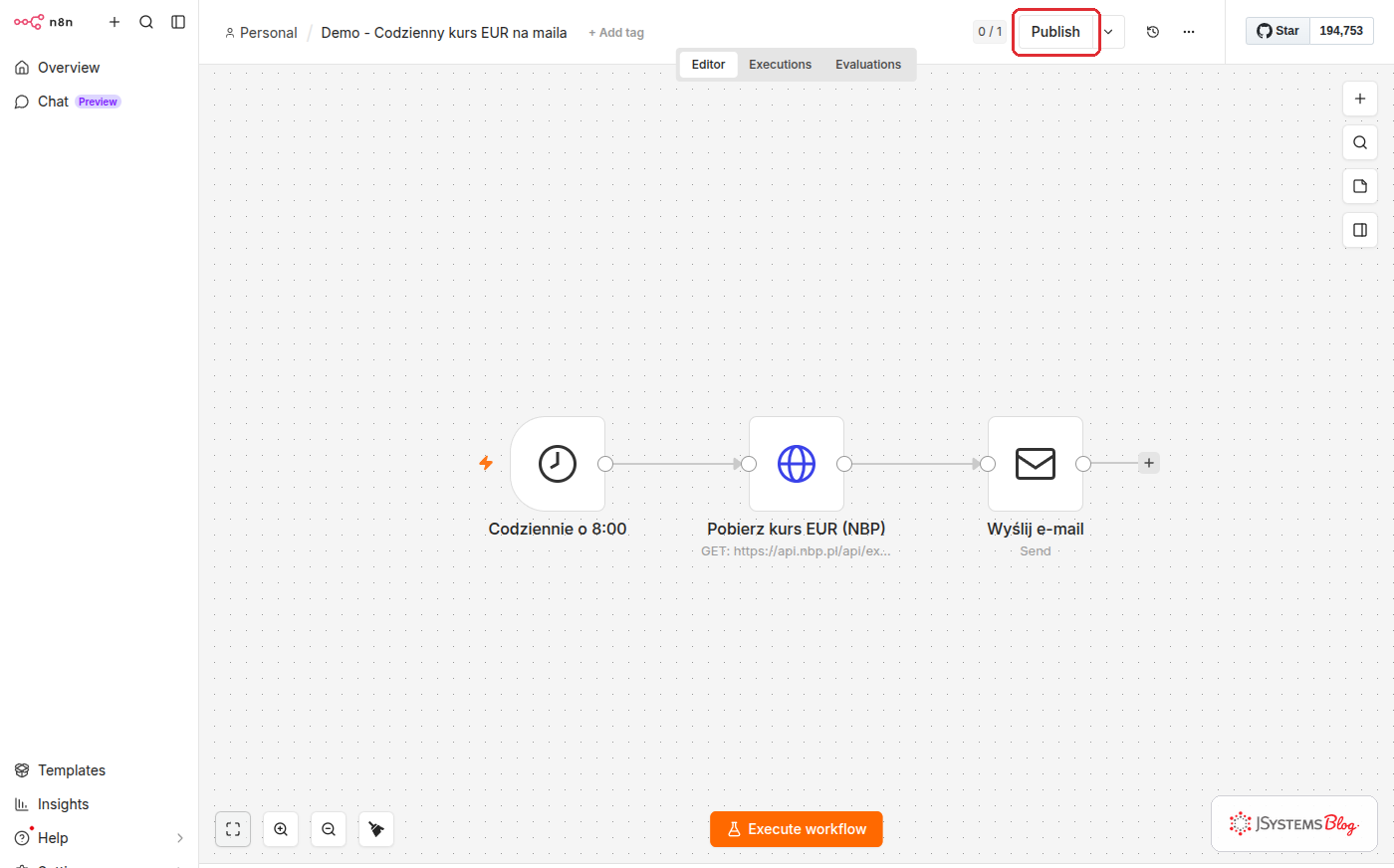Select the Wyślij e-mail node
The height and width of the screenshot is (868, 1394).
tap(1036, 464)
